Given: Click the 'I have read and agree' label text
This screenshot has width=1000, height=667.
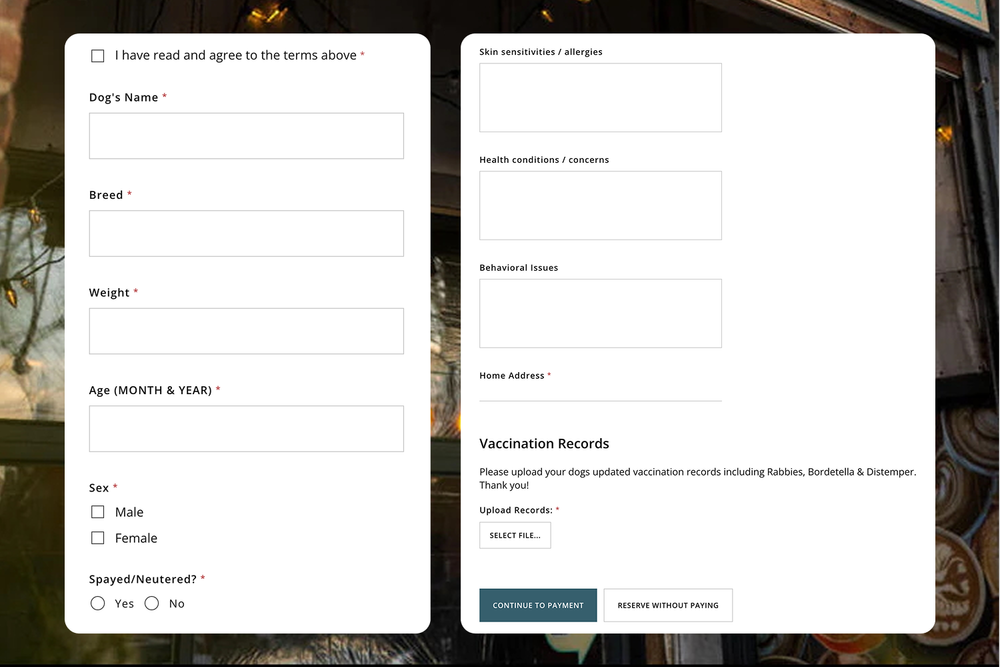Looking at the screenshot, I should tap(236, 55).
